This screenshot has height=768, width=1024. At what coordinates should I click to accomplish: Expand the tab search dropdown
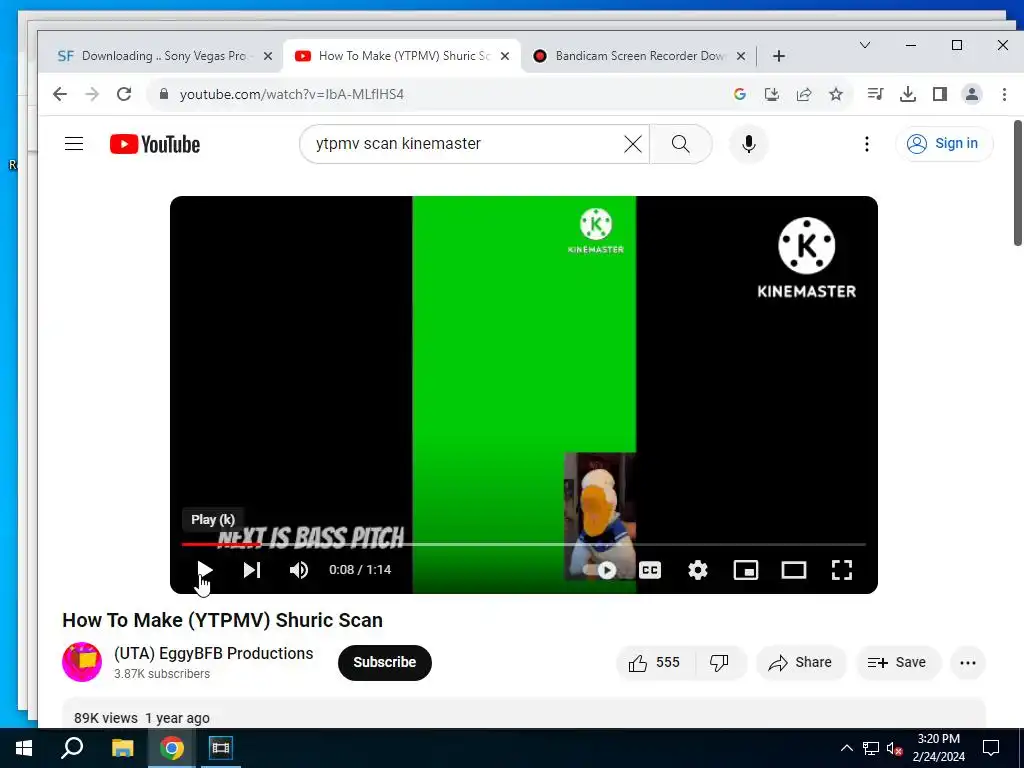(865, 45)
